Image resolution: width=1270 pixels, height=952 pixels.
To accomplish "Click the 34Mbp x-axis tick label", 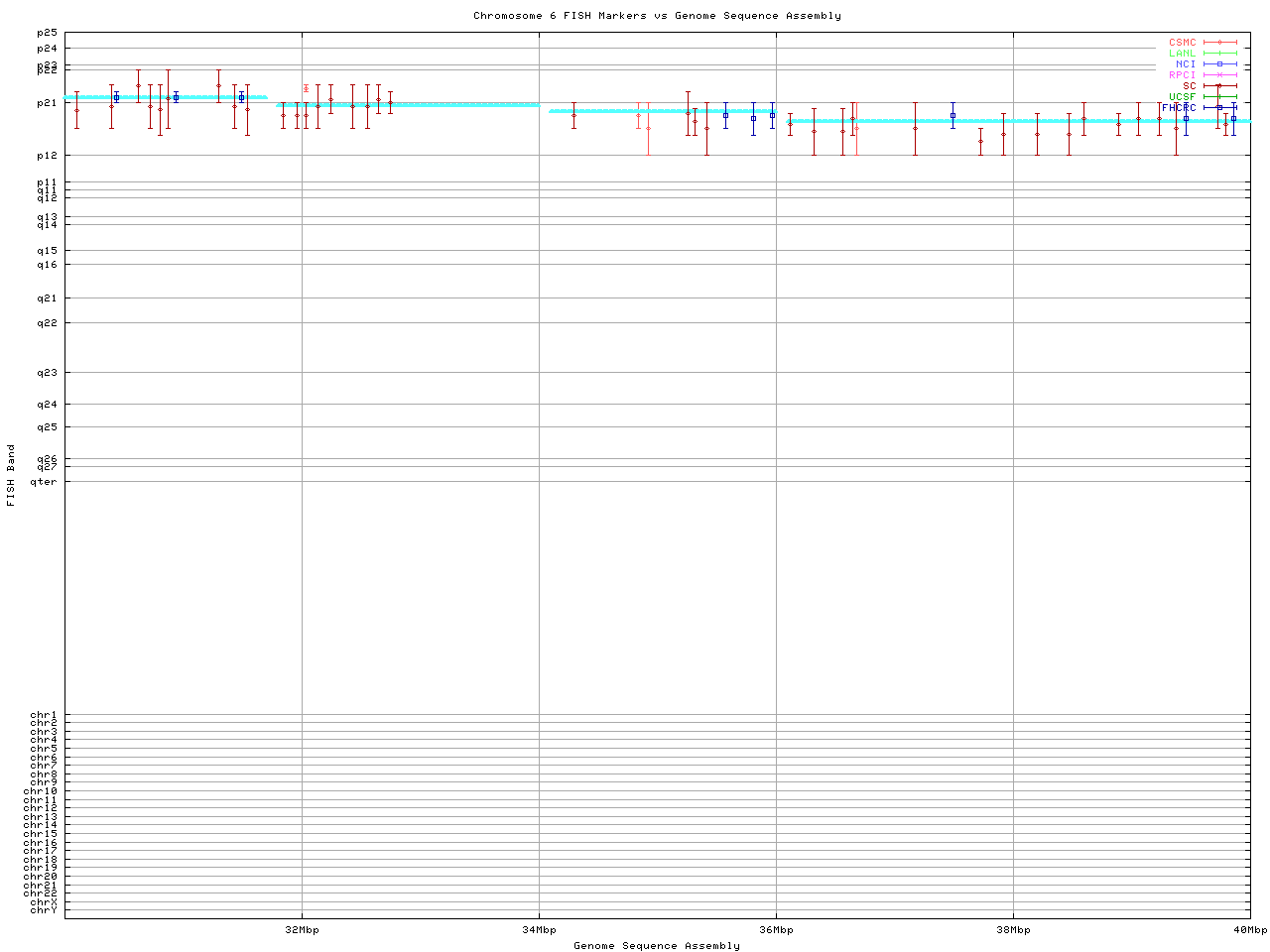I will click(x=539, y=930).
